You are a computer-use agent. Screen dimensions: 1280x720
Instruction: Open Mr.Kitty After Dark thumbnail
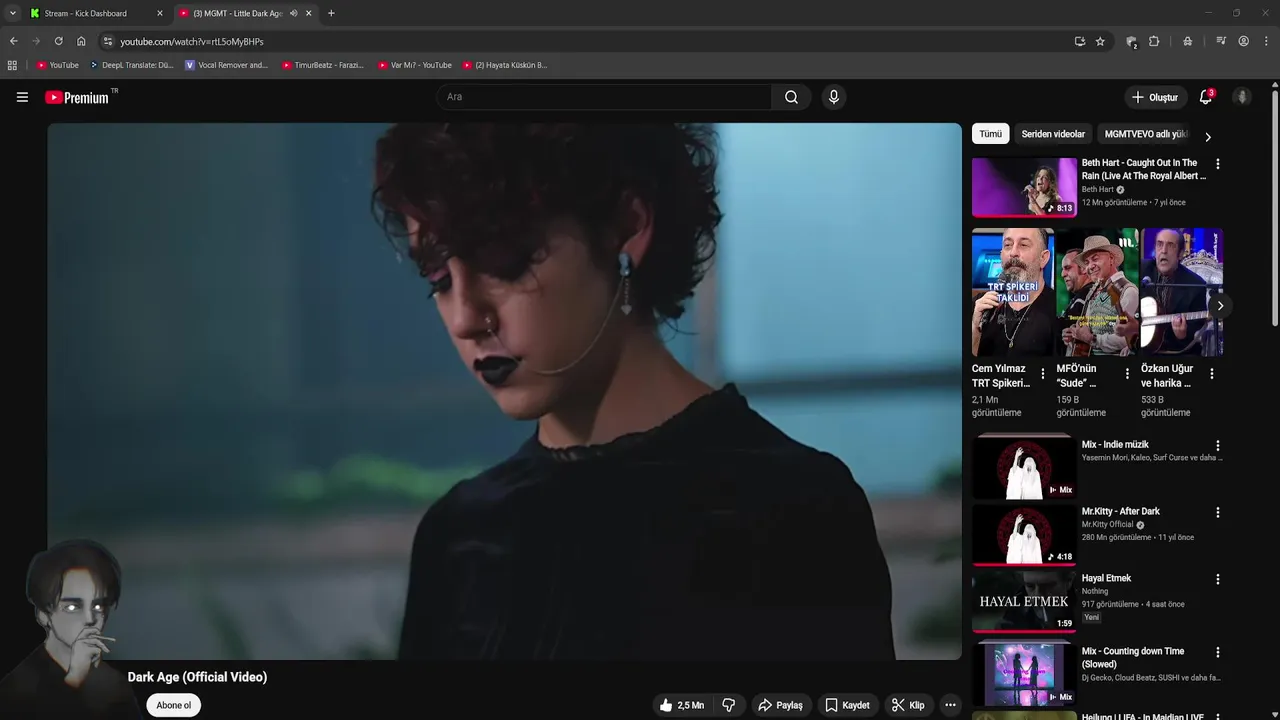(x=1024, y=535)
